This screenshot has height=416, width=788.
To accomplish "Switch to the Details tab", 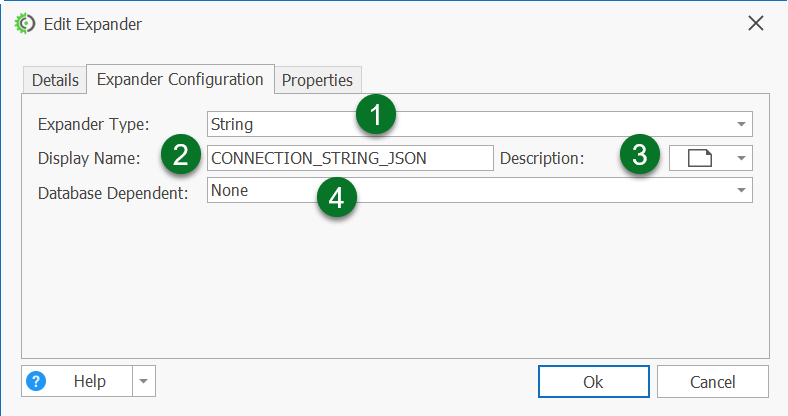I will (54, 80).
